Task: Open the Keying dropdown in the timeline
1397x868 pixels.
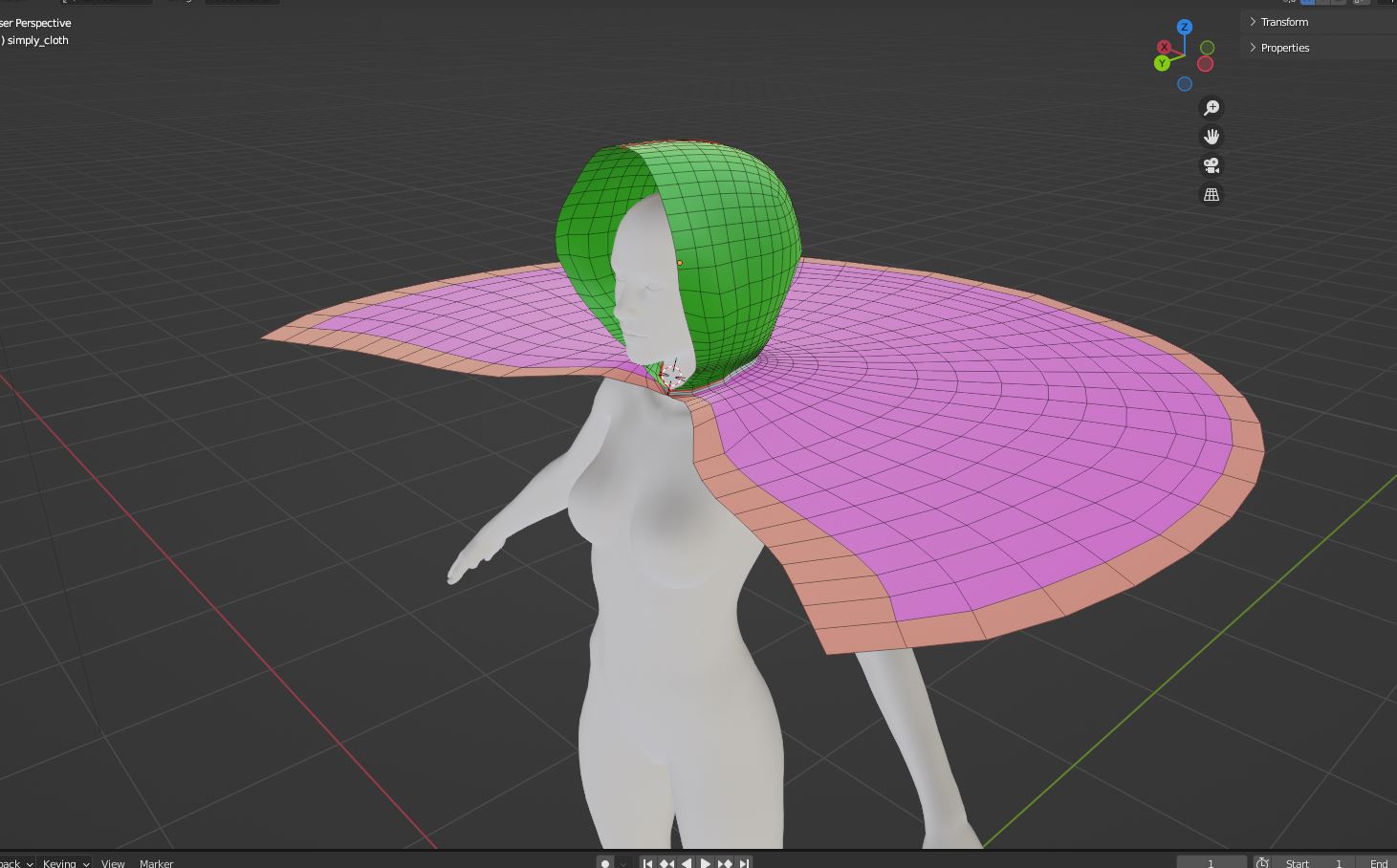Action: click(x=65, y=862)
